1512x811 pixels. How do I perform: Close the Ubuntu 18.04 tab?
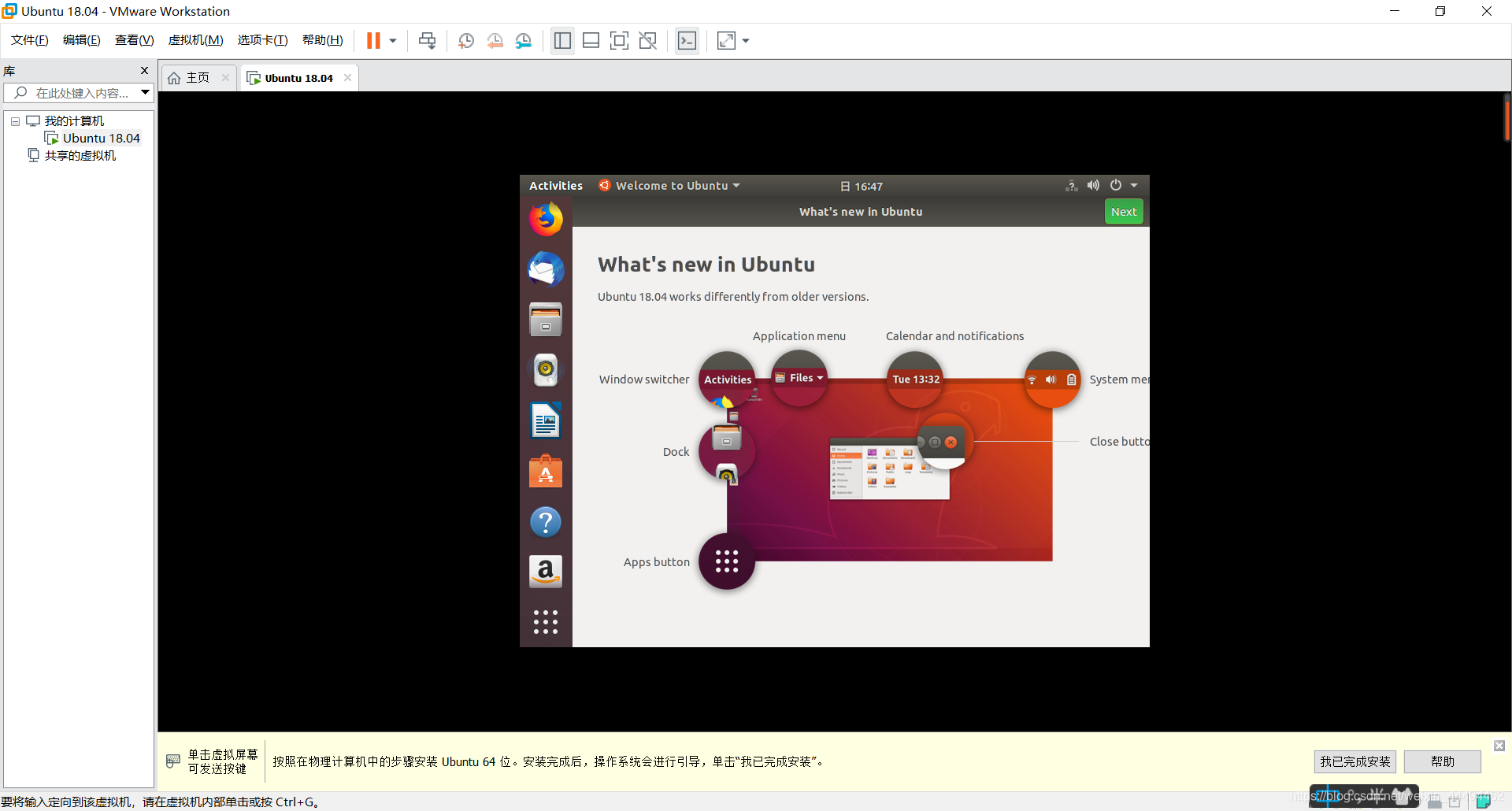[x=347, y=78]
